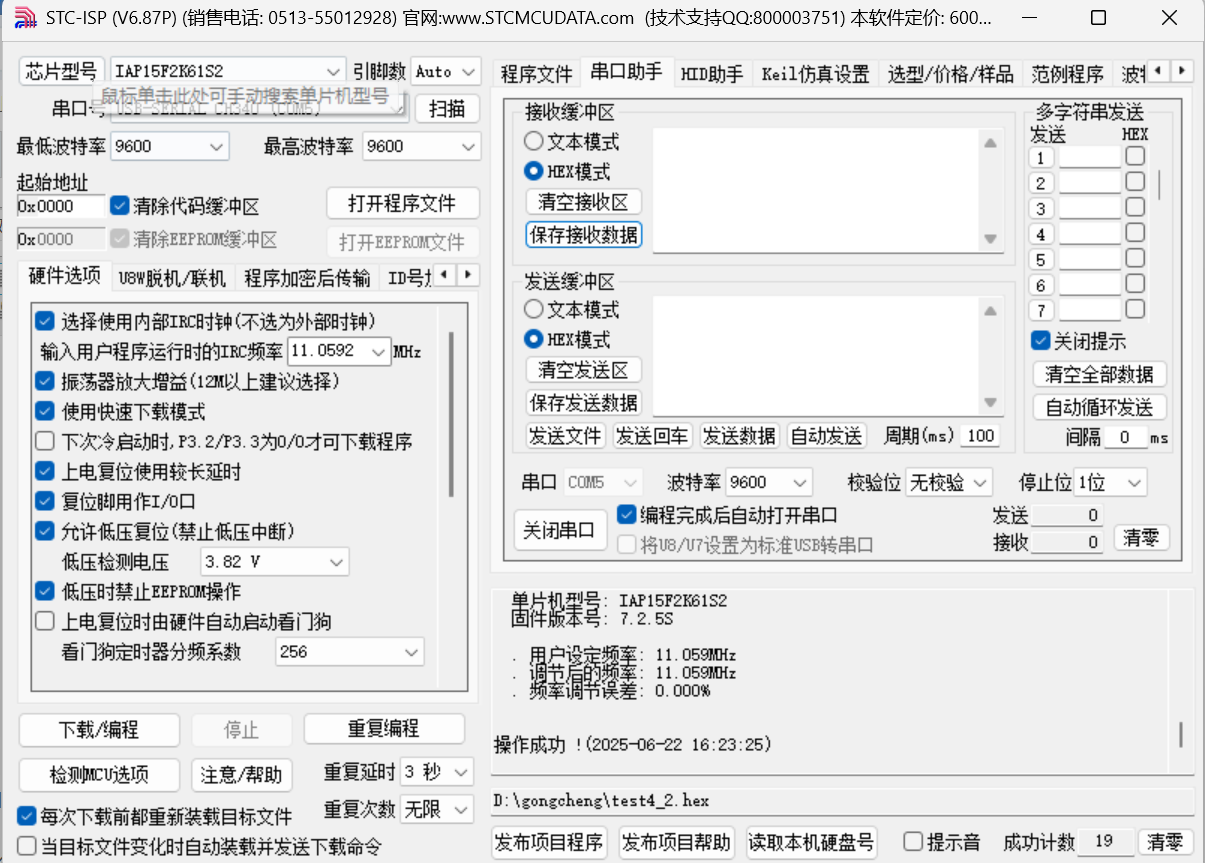Open IRC频率 11.0592 MHz dropdown

click(x=339, y=351)
